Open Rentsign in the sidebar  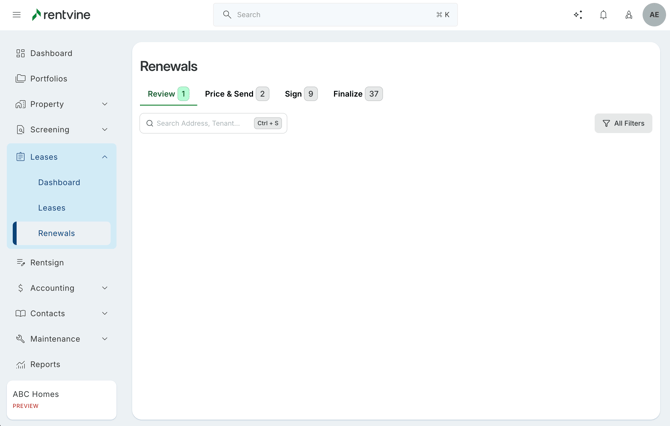[x=46, y=263]
